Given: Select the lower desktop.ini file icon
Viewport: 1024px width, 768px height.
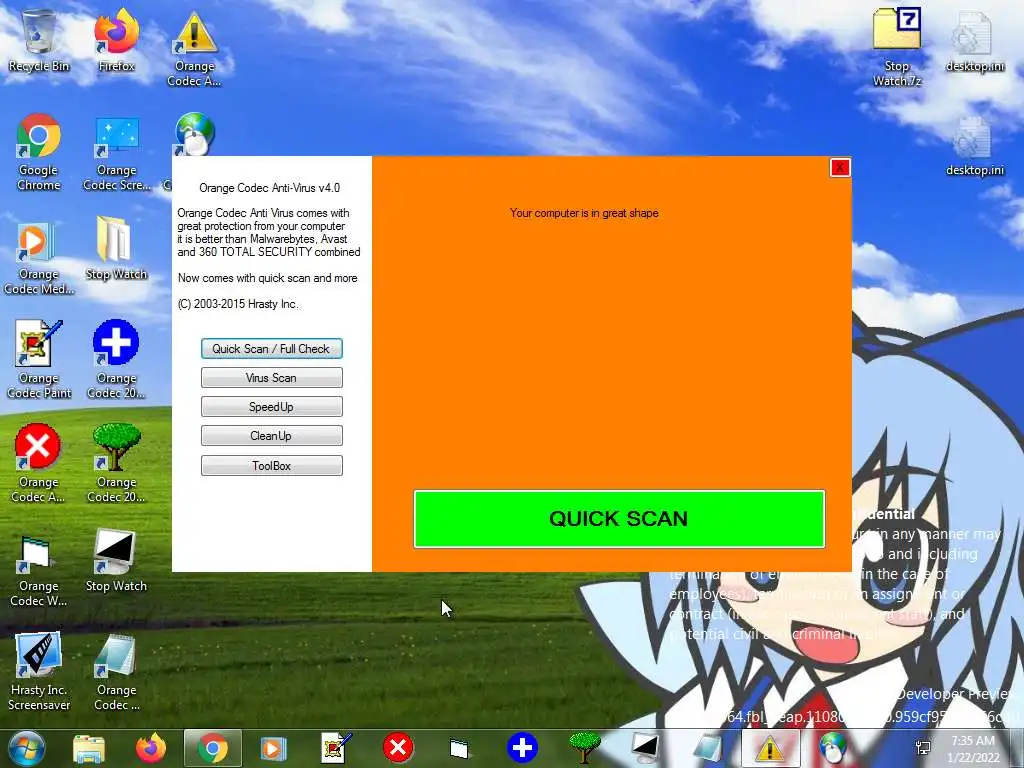Looking at the screenshot, I should pos(974,146).
